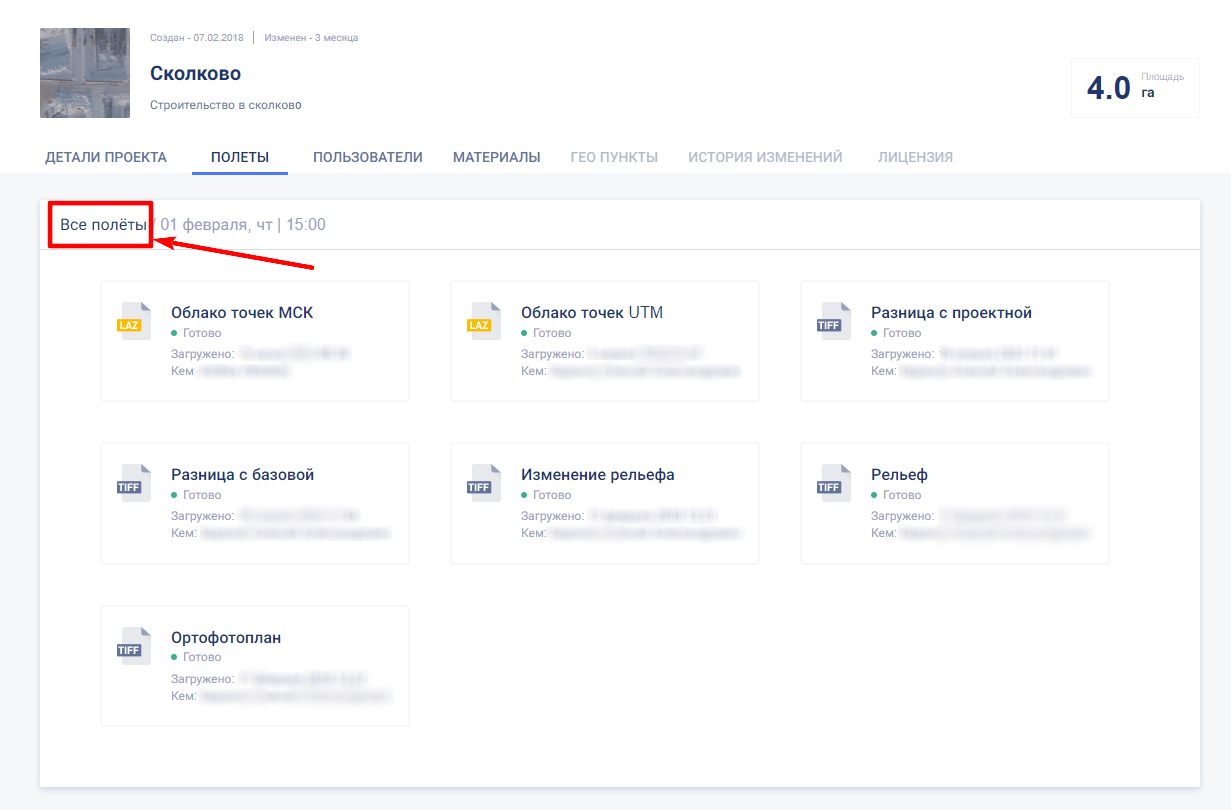The width and height of the screenshot is (1231, 810).
Task: Click the 4.0 га area indicator
Action: click(x=1134, y=88)
